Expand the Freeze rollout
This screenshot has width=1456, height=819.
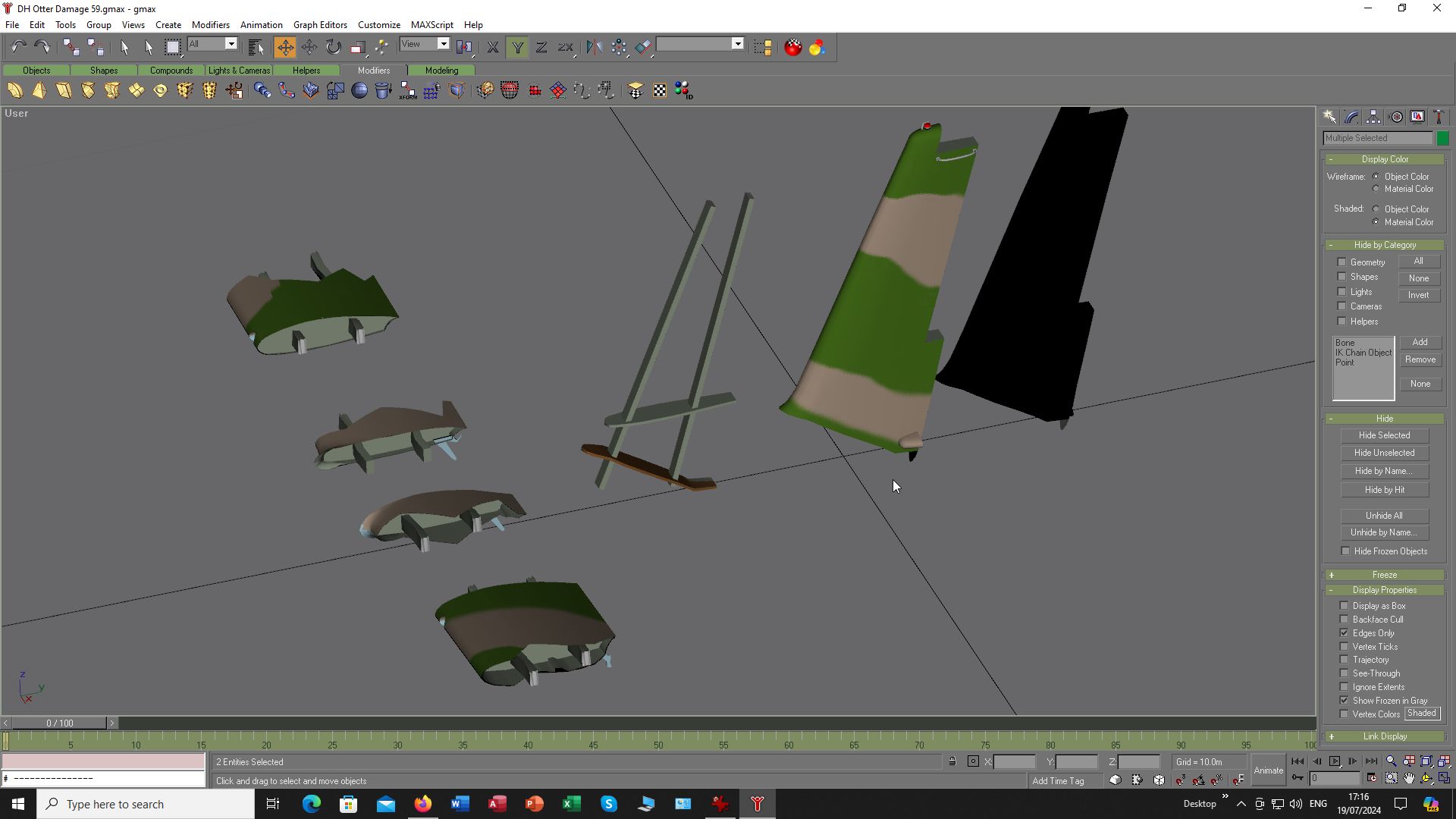pyautogui.click(x=1384, y=575)
